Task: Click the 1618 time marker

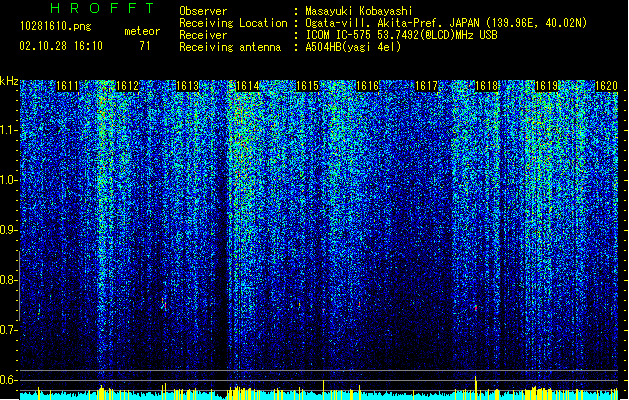Action: [487, 85]
